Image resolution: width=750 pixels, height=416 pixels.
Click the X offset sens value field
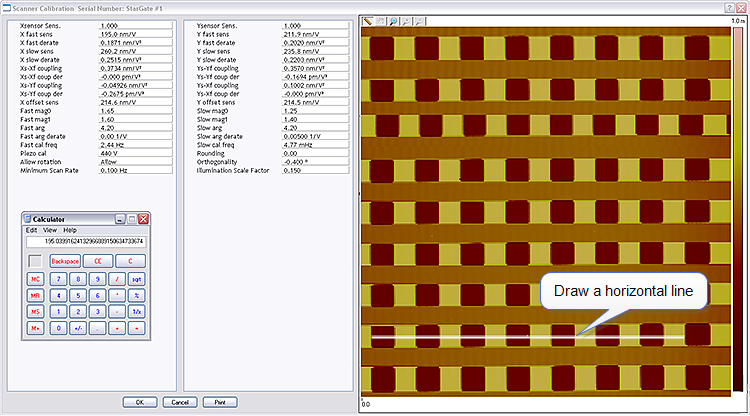pyautogui.click(x=136, y=102)
